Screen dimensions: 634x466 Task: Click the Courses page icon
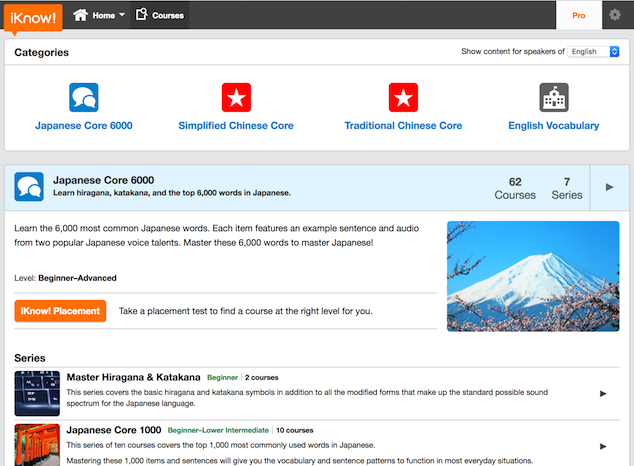point(141,15)
